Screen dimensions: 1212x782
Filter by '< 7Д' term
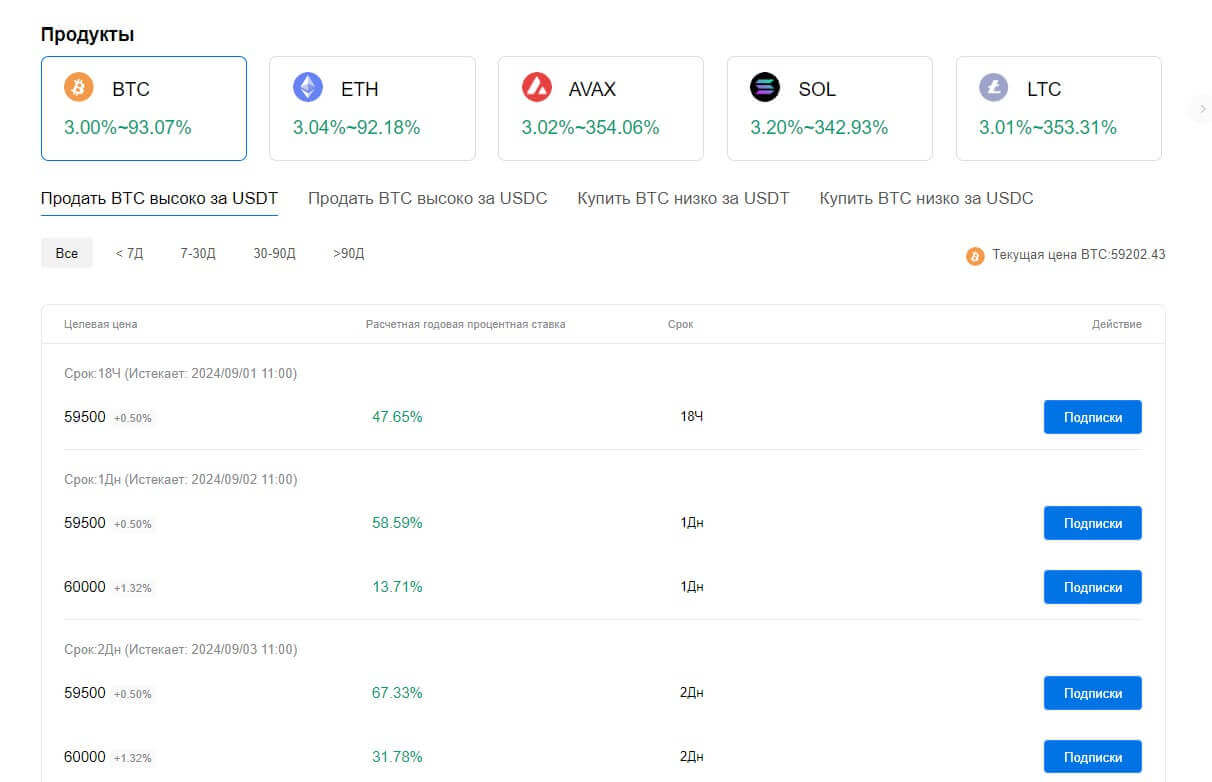(129, 253)
